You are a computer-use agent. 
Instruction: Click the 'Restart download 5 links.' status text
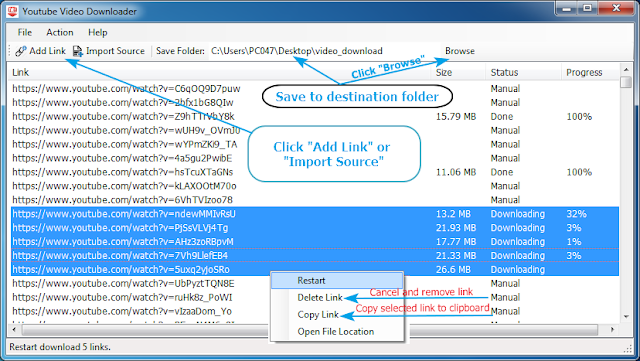[60, 347]
